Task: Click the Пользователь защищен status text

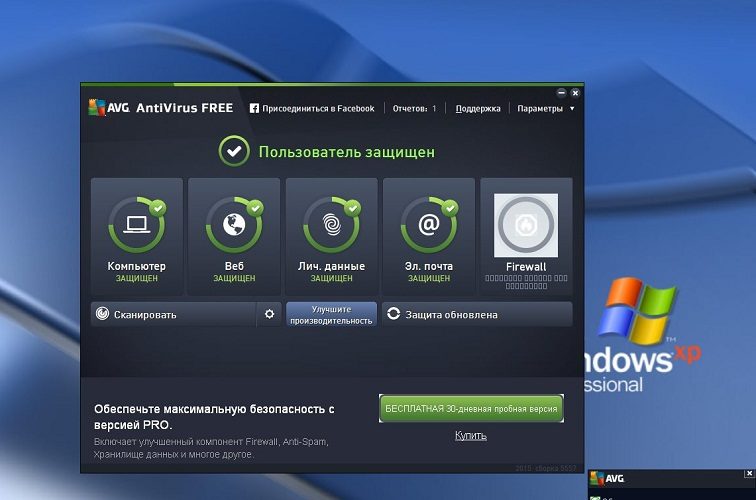Action: (x=347, y=152)
